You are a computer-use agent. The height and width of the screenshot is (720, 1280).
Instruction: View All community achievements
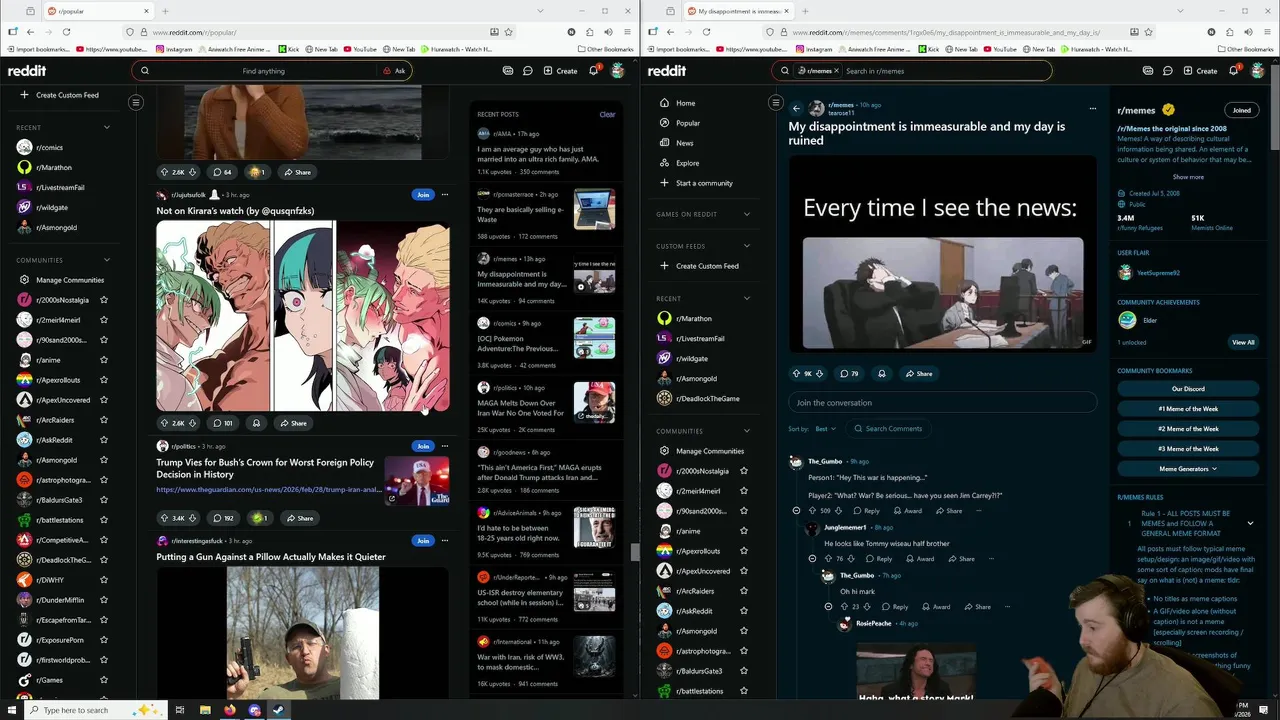tap(1243, 342)
